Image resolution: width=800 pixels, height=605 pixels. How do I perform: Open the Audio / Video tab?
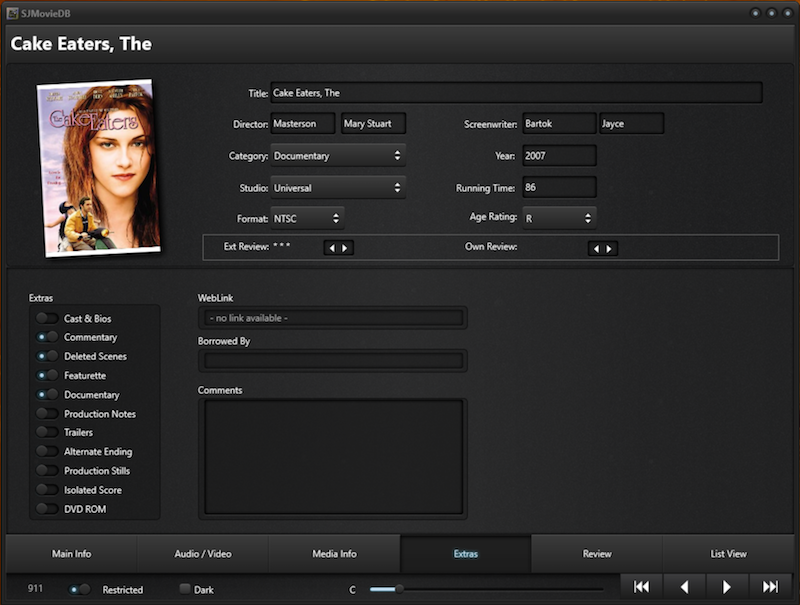pos(203,553)
